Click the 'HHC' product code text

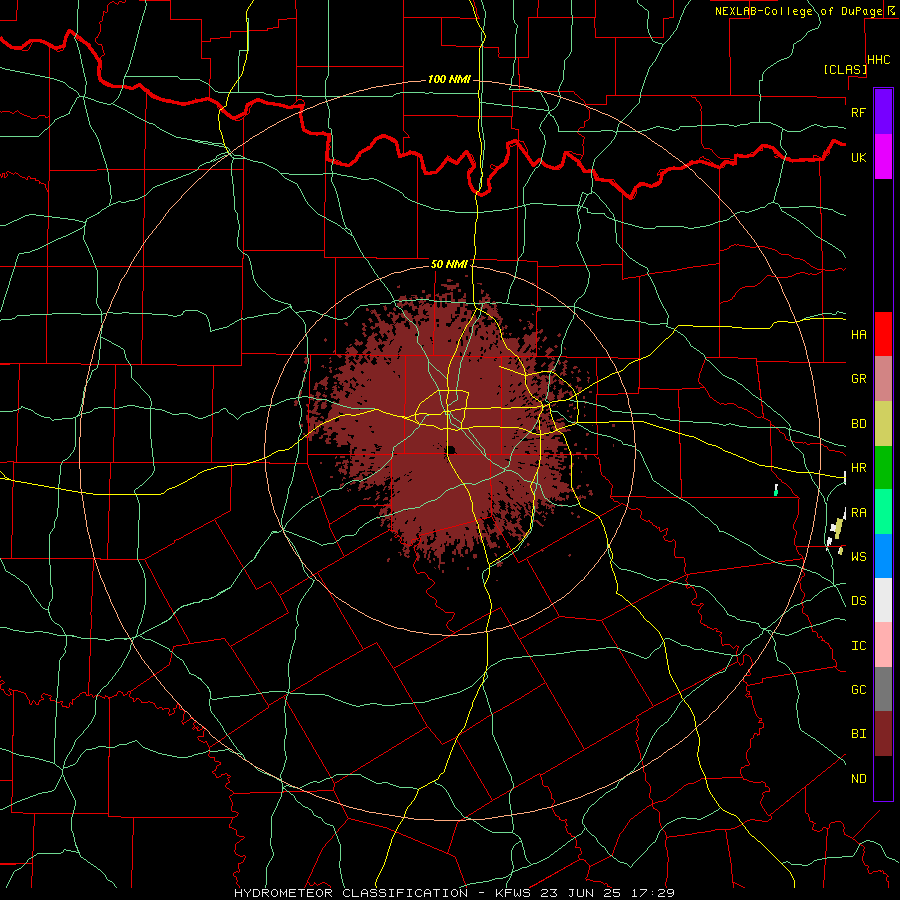point(878,60)
